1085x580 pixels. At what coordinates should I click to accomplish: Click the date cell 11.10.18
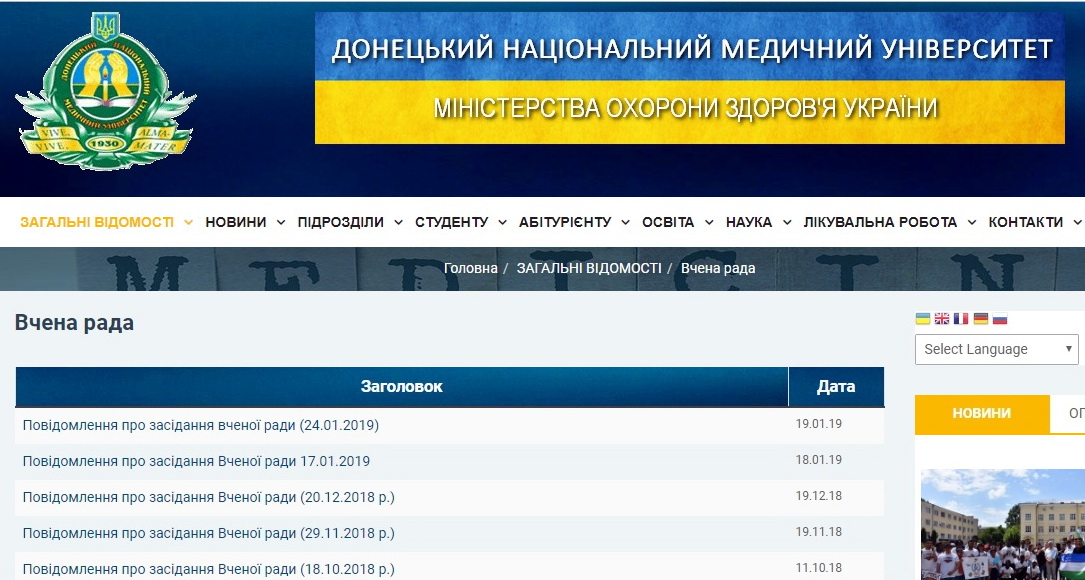click(x=819, y=568)
